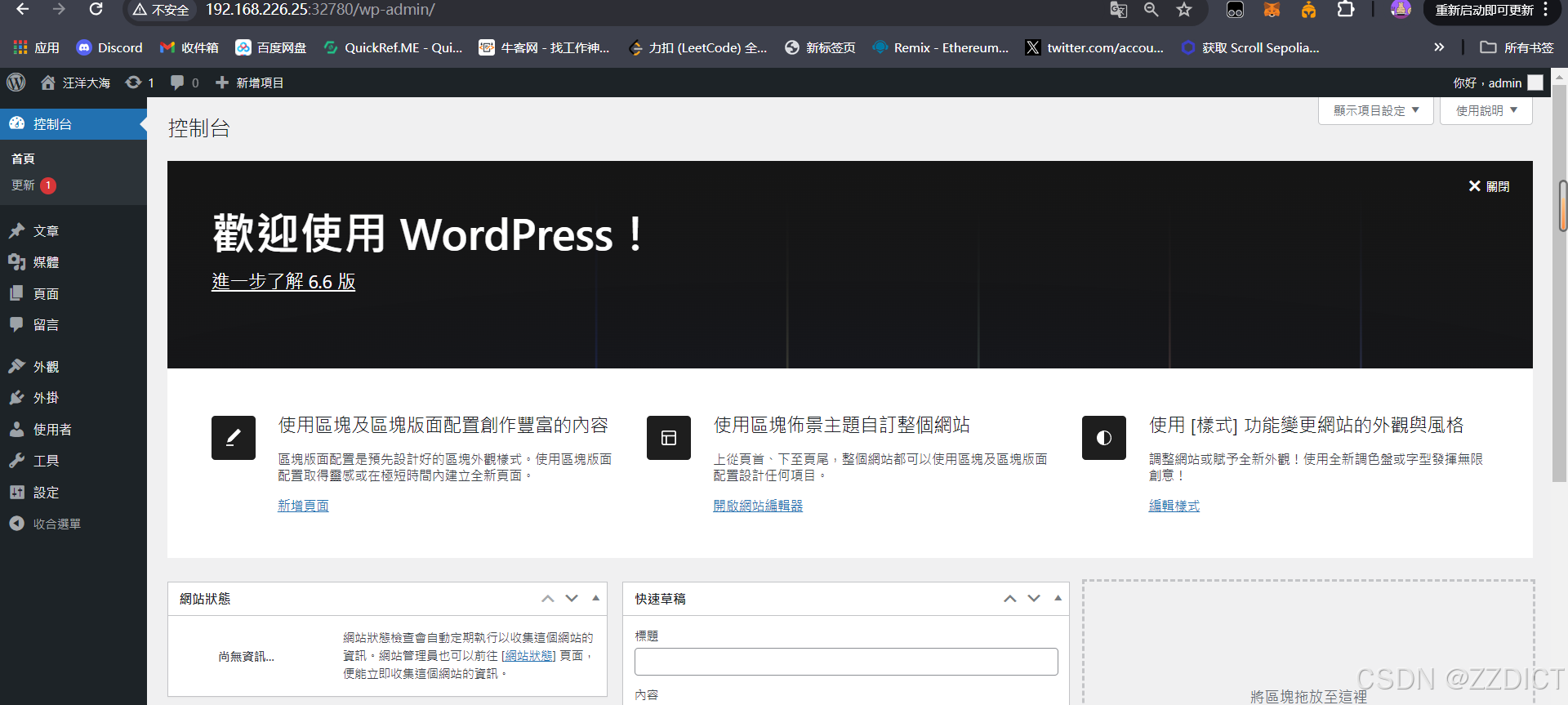
Task: Reload the page with refresh icon
Action: (x=96, y=9)
